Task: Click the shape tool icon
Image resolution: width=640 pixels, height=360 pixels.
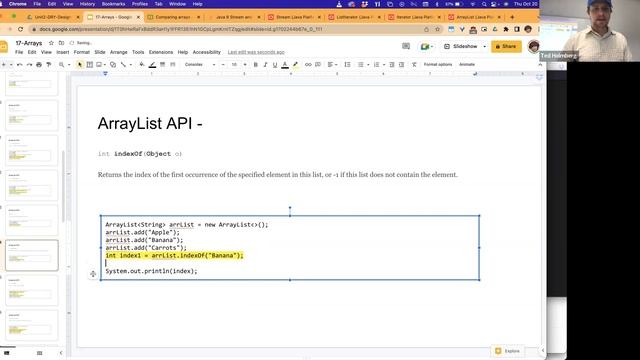Action: (113, 64)
